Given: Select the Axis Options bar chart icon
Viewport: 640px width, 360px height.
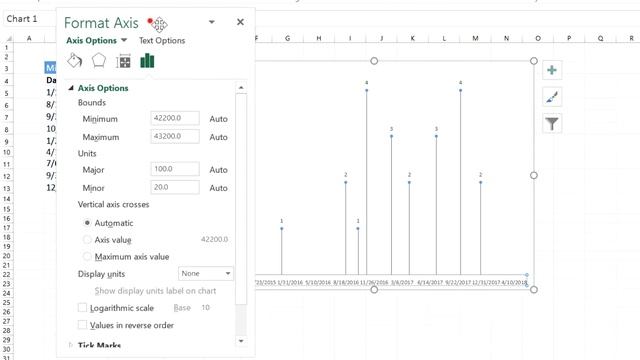Looking at the screenshot, I should point(147,61).
